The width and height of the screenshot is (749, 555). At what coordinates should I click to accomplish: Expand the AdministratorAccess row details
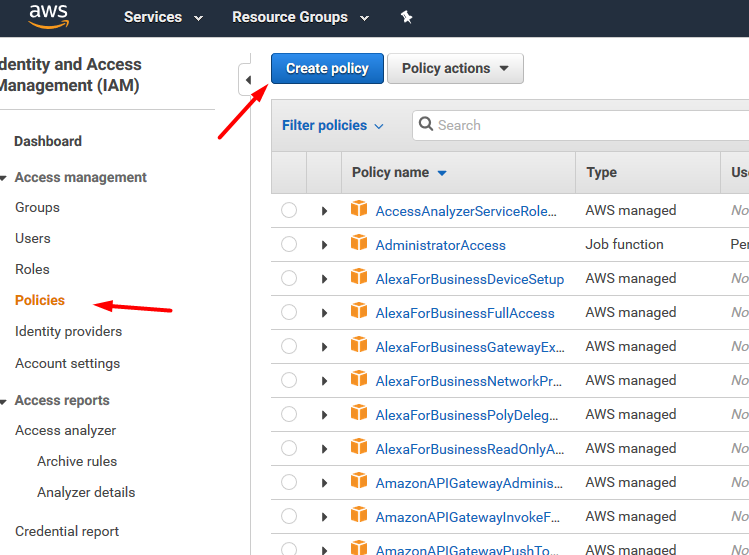point(324,245)
